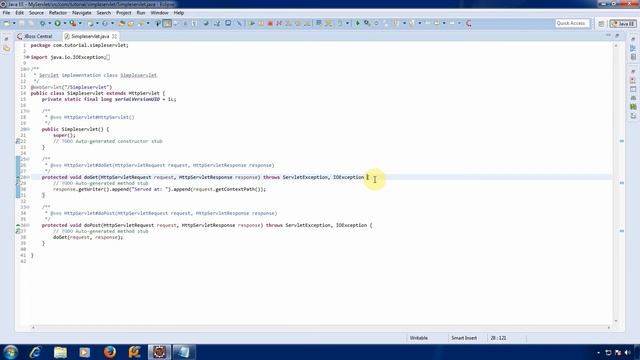640x360 pixels.
Task: Collapse the doPost method at line 36
Action: 28,225
